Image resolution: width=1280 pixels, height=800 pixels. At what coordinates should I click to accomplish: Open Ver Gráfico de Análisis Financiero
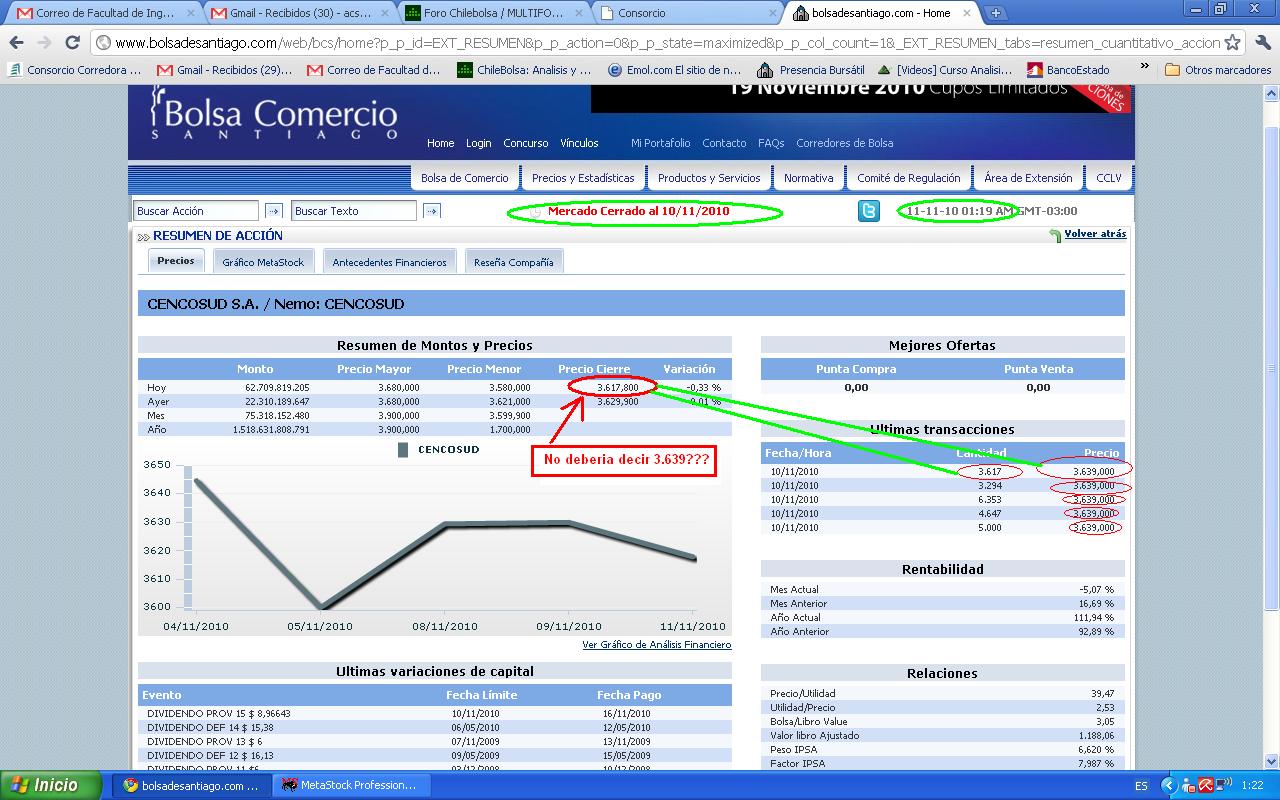(657, 645)
